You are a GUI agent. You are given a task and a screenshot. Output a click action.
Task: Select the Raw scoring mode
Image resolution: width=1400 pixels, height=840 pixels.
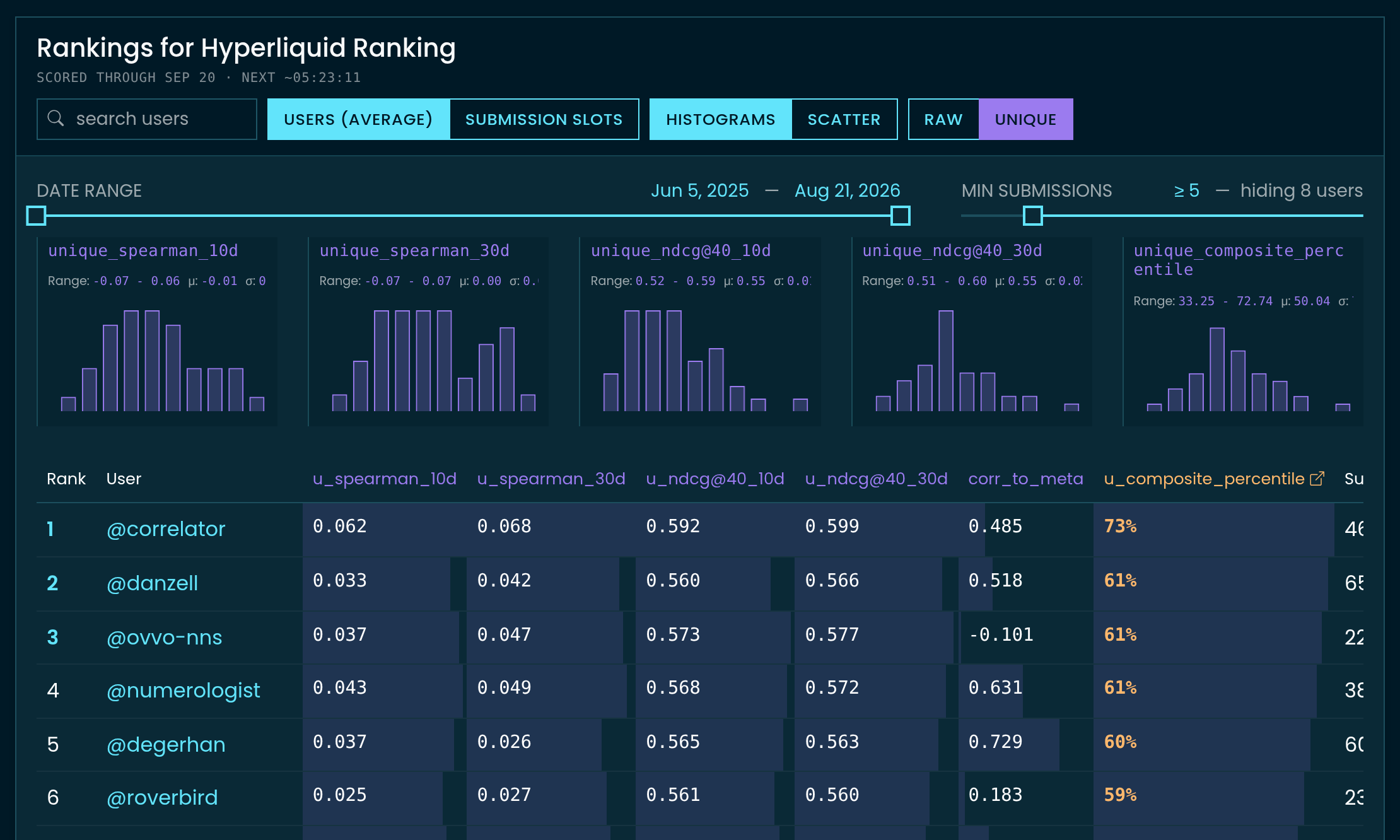(x=943, y=119)
